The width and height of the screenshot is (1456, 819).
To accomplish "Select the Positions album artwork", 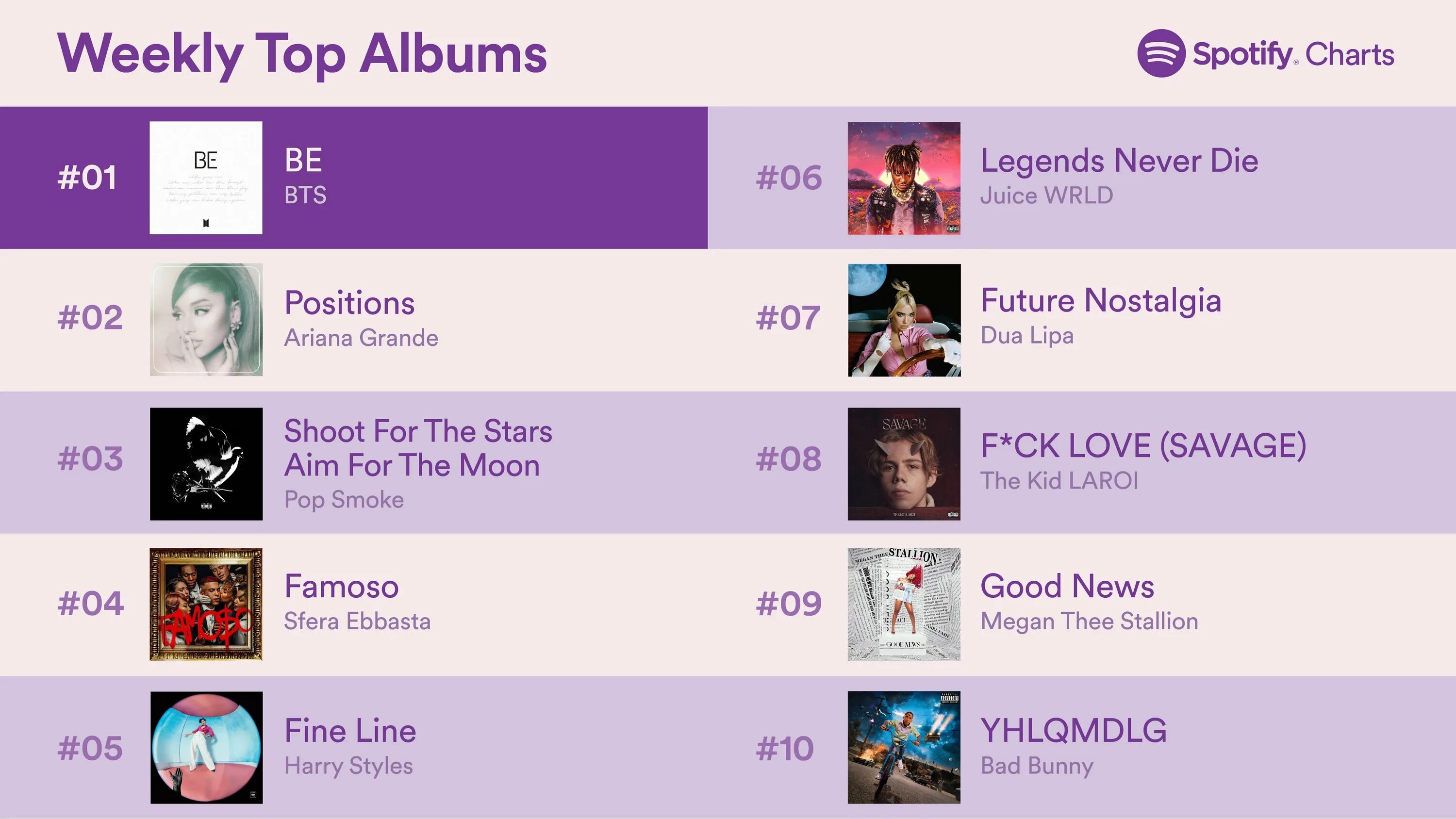I will (x=206, y=319).
